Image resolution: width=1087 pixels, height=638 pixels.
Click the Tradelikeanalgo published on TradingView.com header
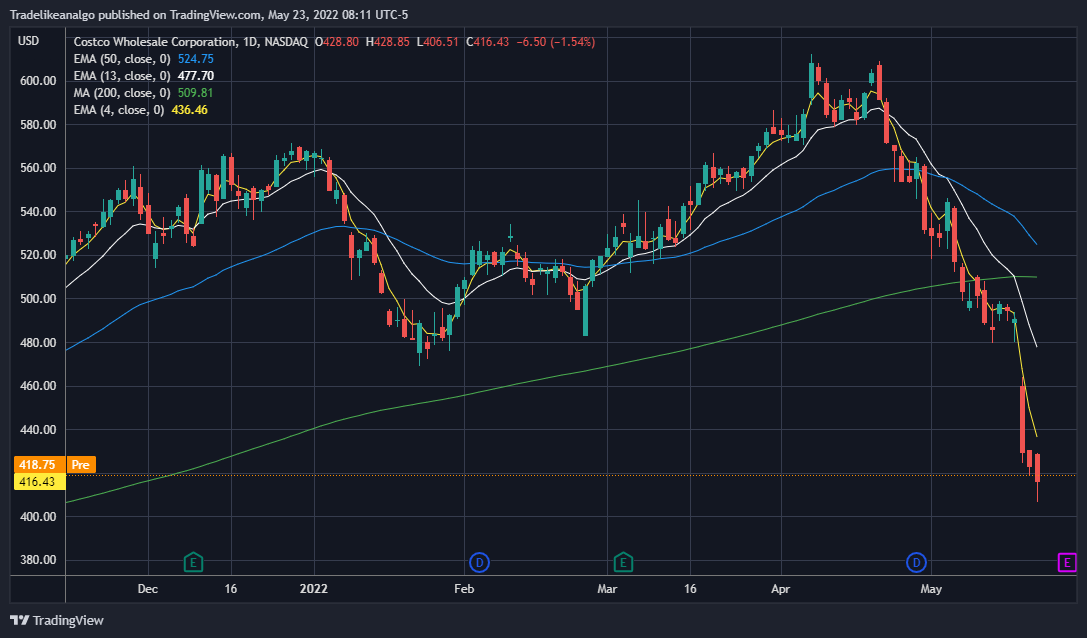209,15
